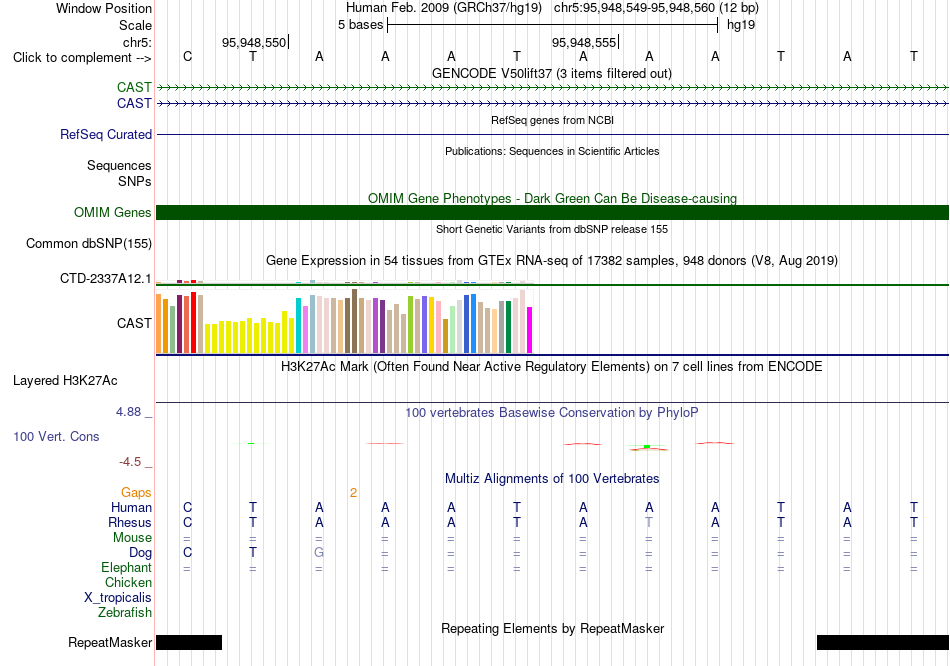Click the 4.88 PhyloP upper scale value
Viewport: 950px width, 666px height.
tap(128, 412)
